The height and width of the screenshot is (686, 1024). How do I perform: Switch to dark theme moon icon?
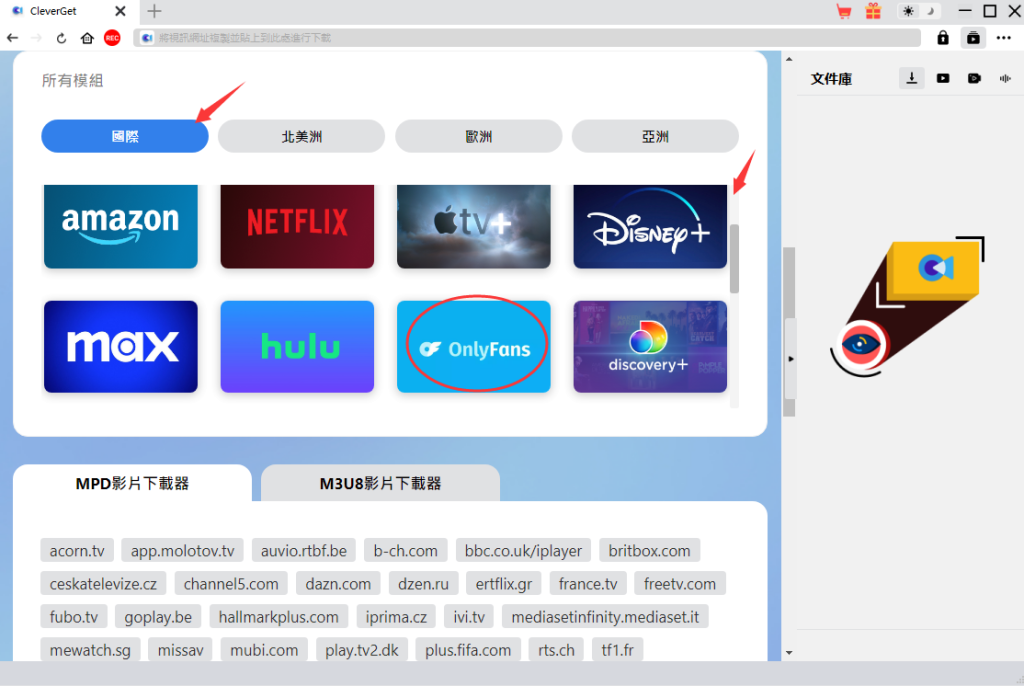coord(931,11)
